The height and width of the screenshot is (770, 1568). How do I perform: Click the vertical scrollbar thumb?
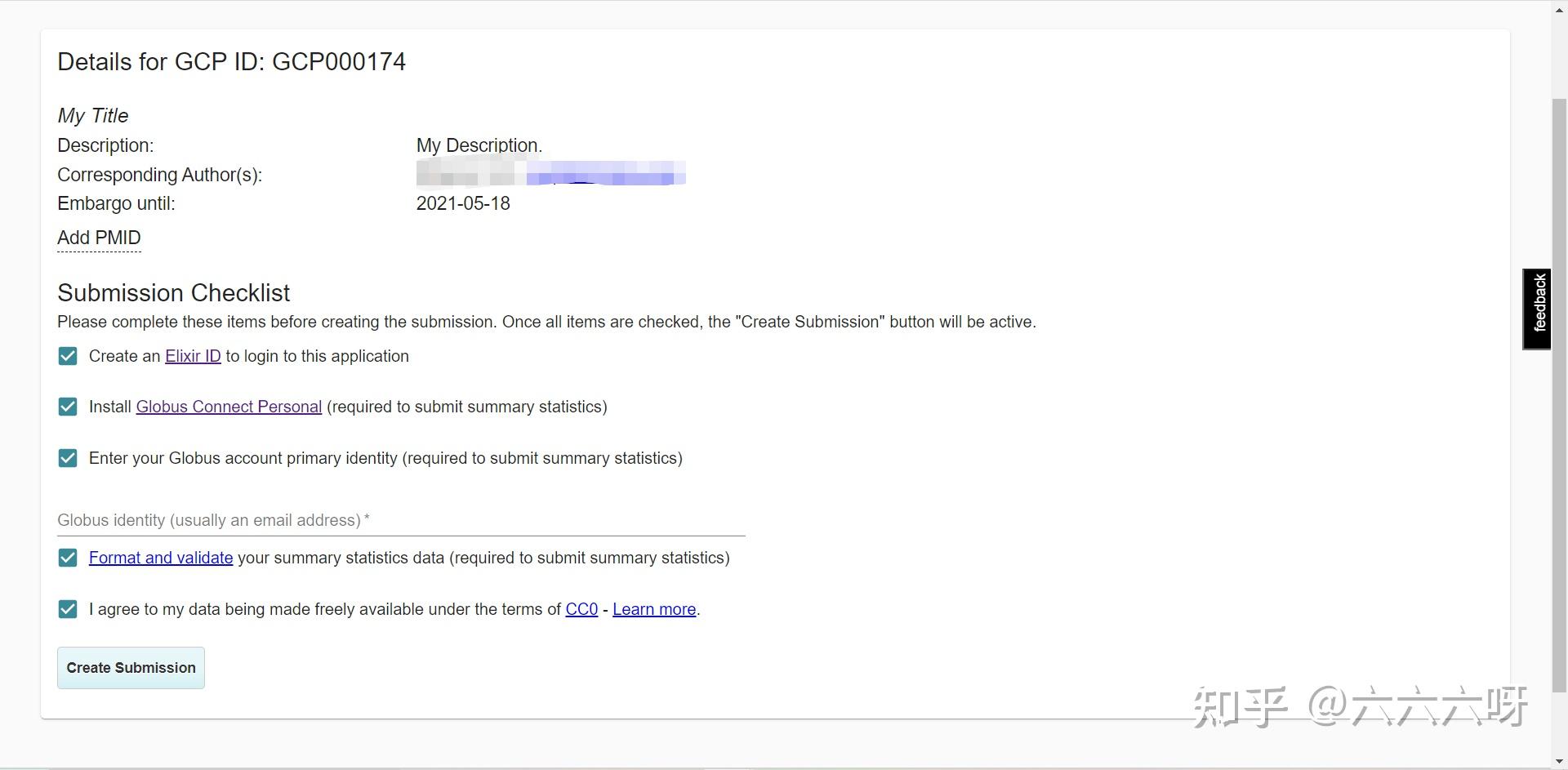(1559, 392)
